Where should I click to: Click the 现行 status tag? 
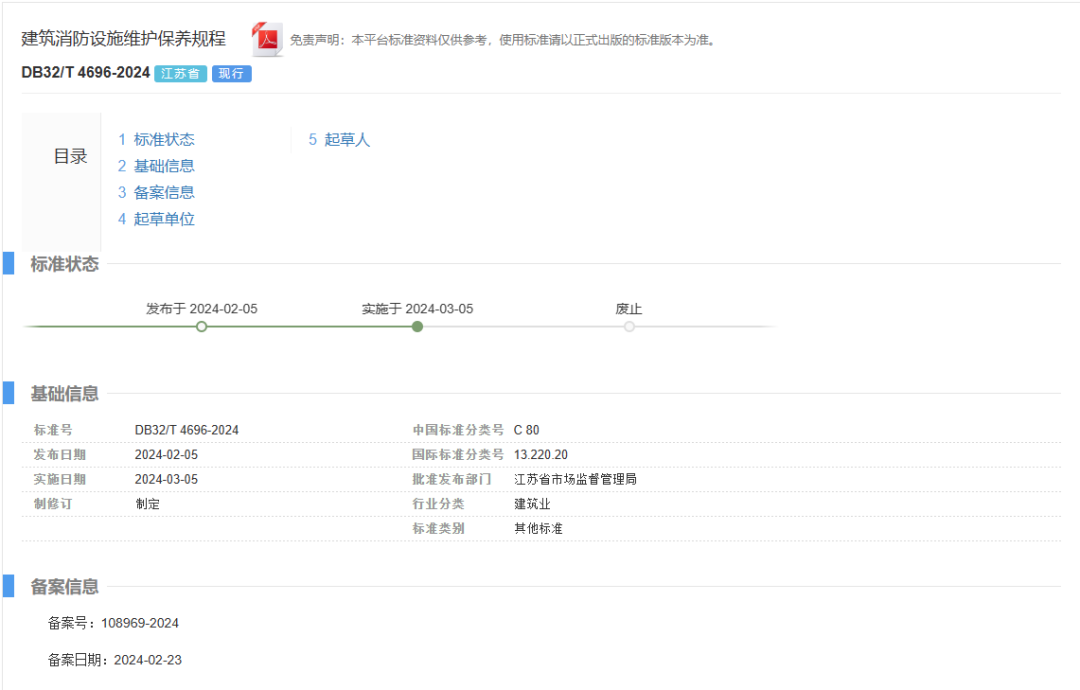click(231, 74)
